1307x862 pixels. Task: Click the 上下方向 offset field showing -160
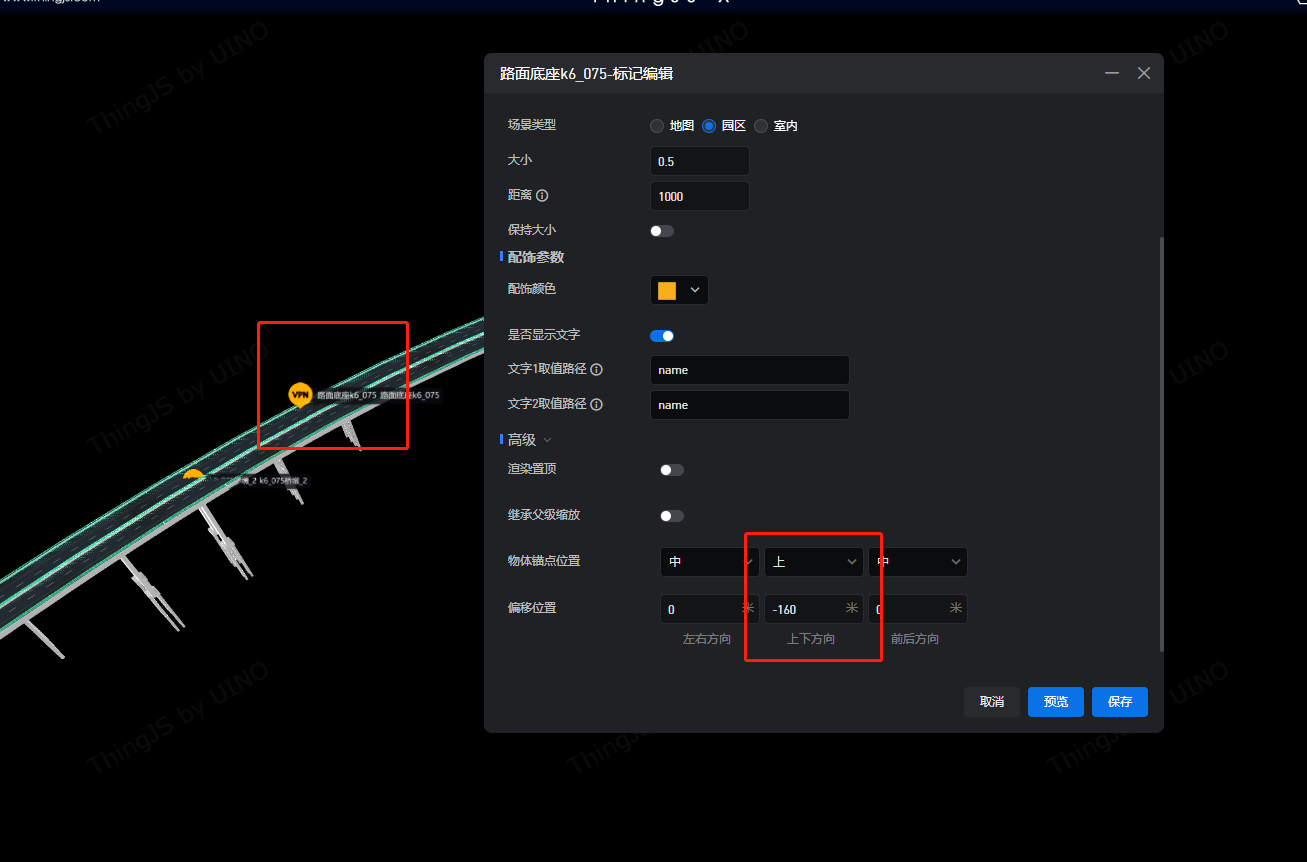814,609
